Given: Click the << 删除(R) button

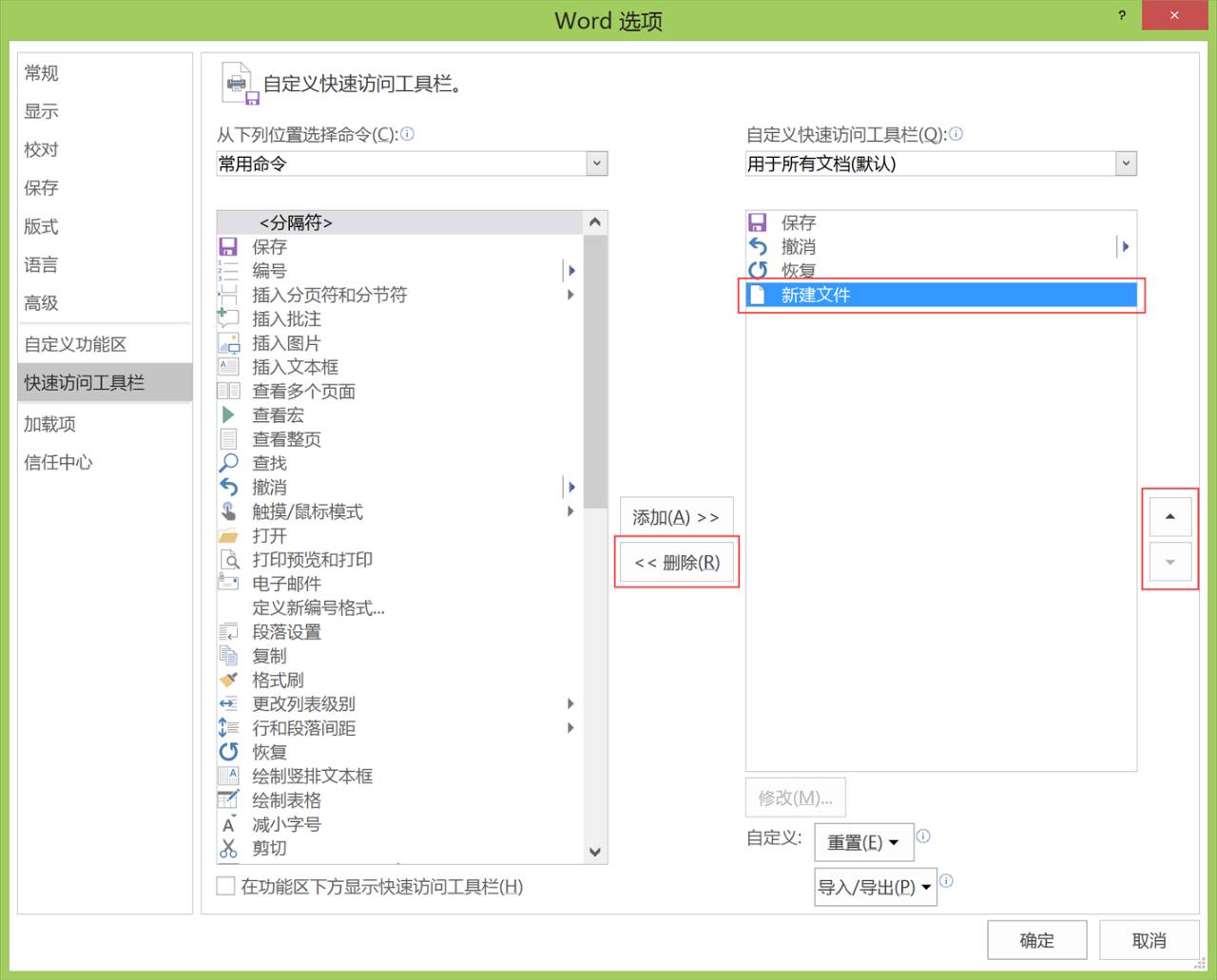Looking at the screenshot, I should (676, 563).
